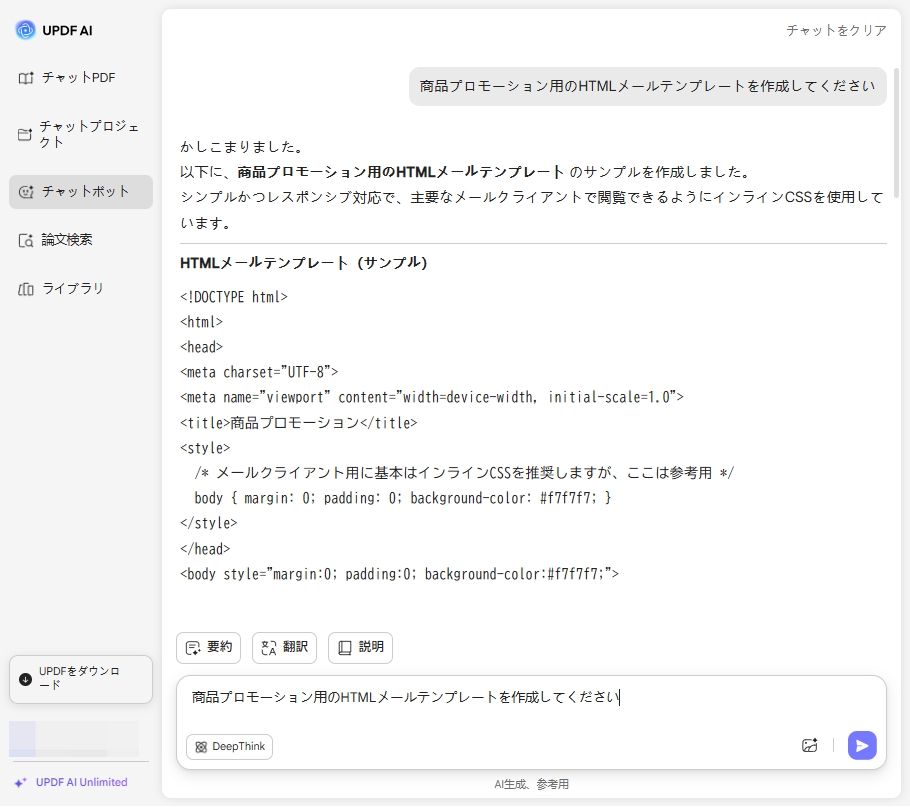This screenshot has height=807, width=910.
Task: Select チャットボット in the sidebar
Action: [x=81, y=192]
